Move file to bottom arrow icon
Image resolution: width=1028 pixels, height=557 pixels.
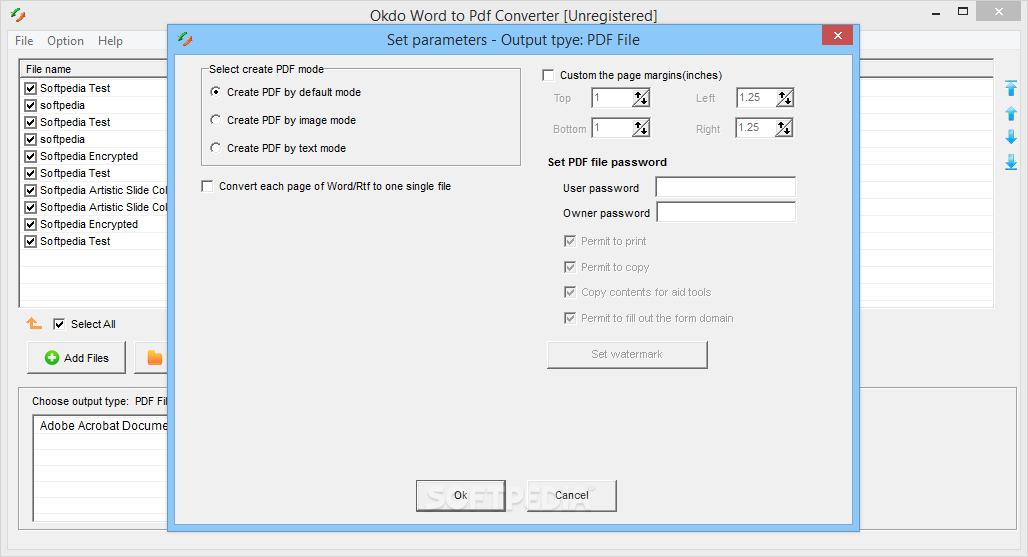coord(1011,162)
